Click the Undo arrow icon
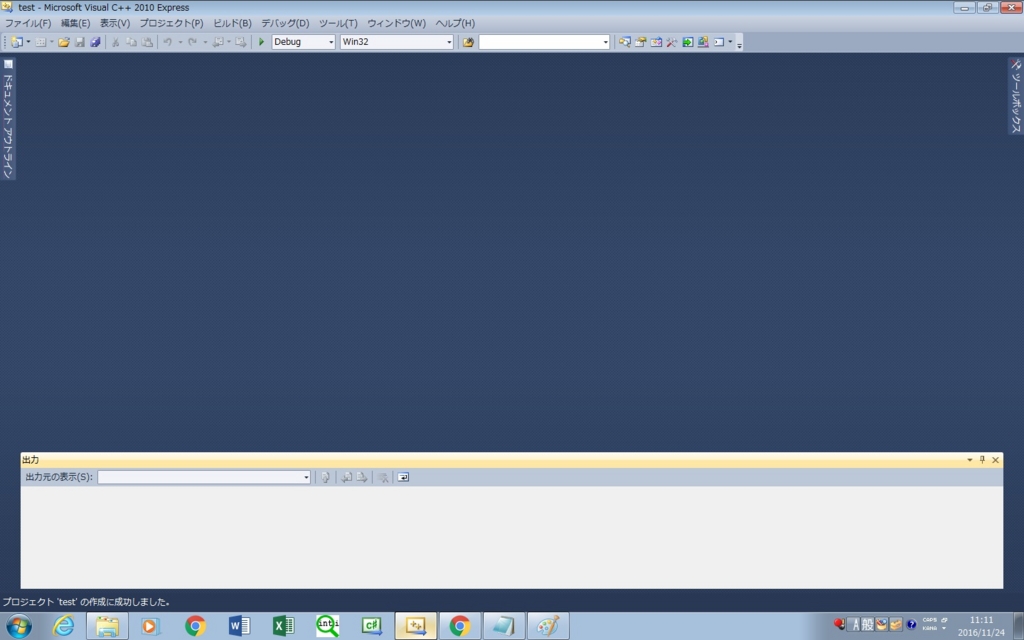The image size is (1024, 640). click(x=168, y=42)
